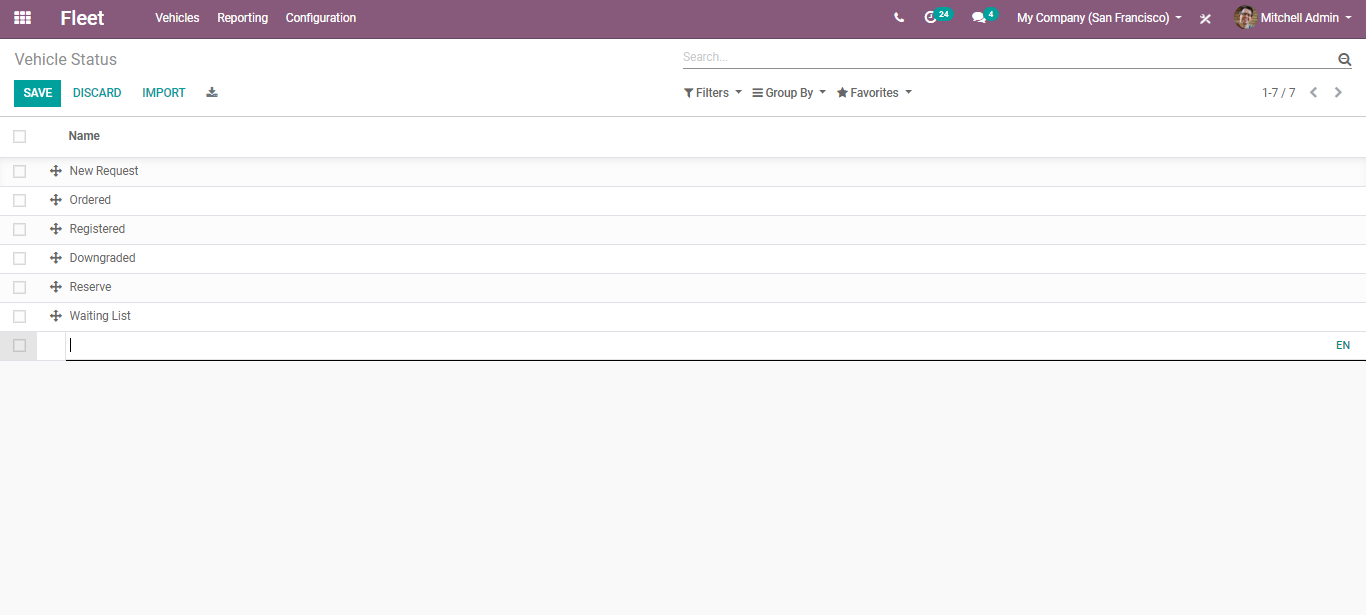Click the Fleet app title
Viewport: 1366px width, 615px height.
pyautogui.click(x=82, y=18)
